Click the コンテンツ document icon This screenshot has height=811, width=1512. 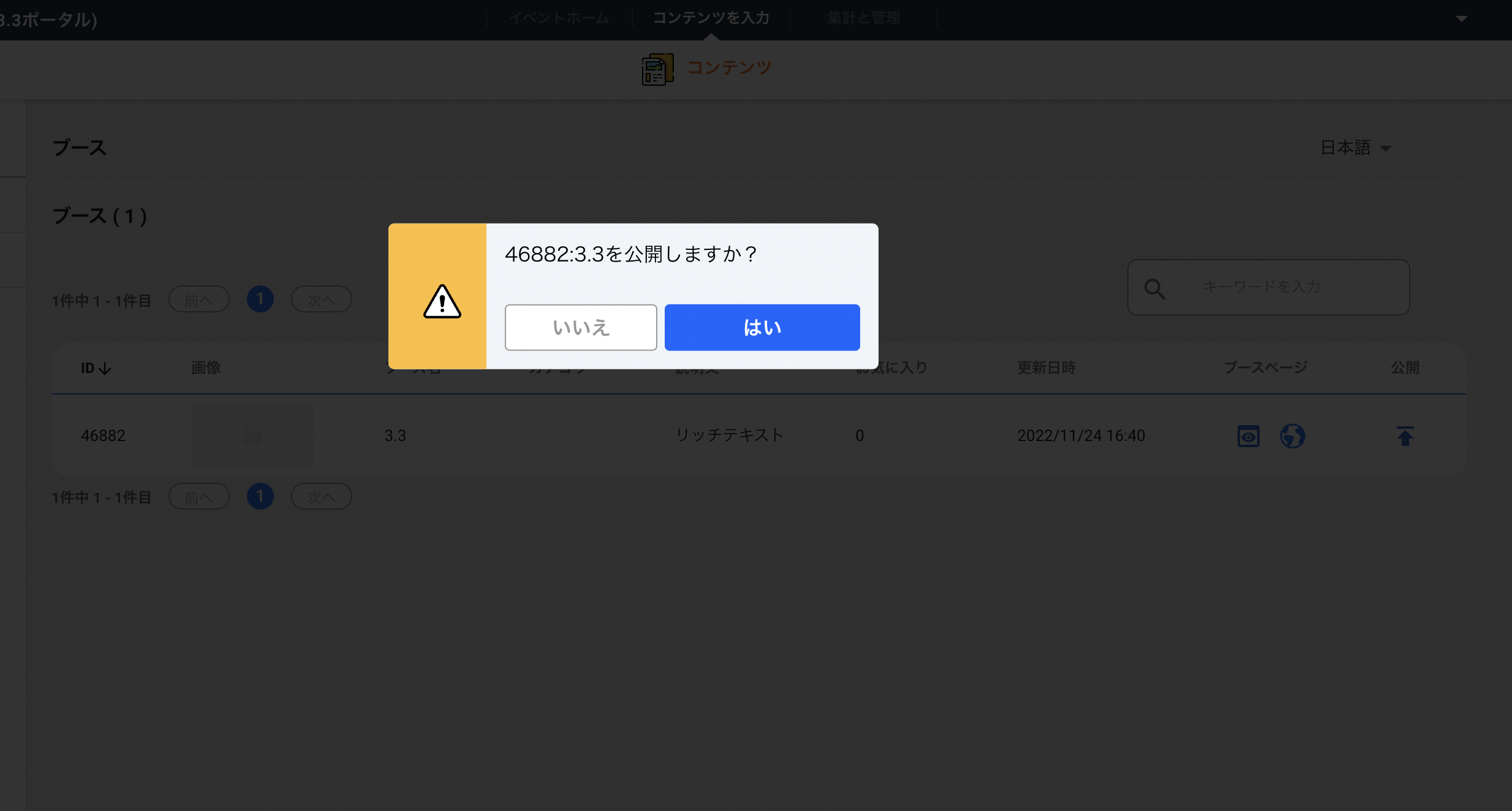(657, 69)
